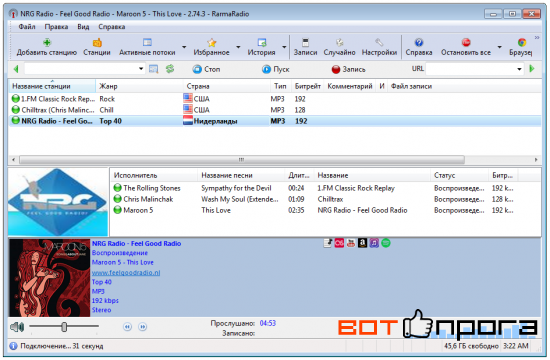Screen dimensions: 550x360
Task: Sort by Страна column header
Action: pyautogui.click(x=227, y=86)
